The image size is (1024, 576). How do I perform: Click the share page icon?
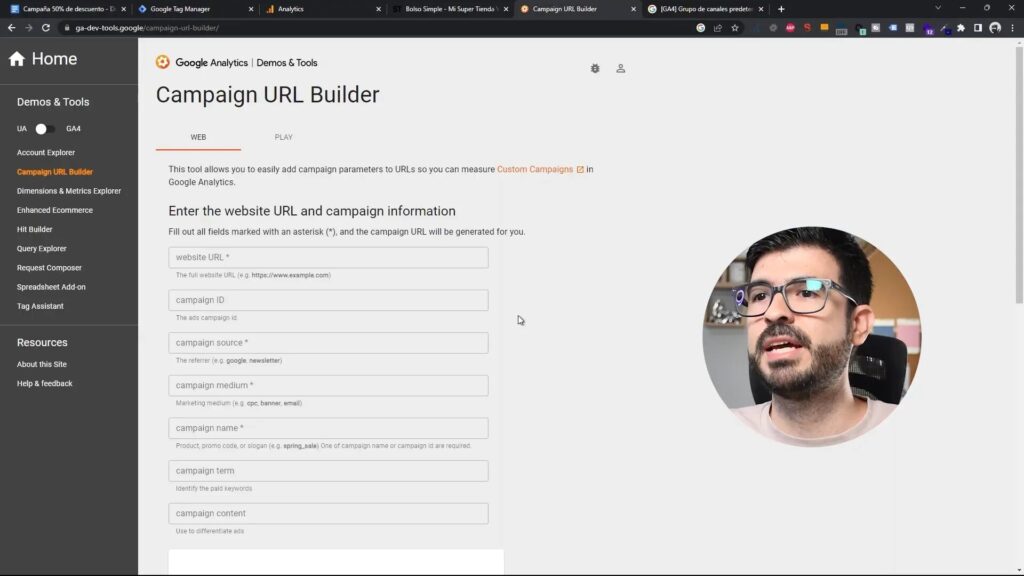[x=718, y=28]
